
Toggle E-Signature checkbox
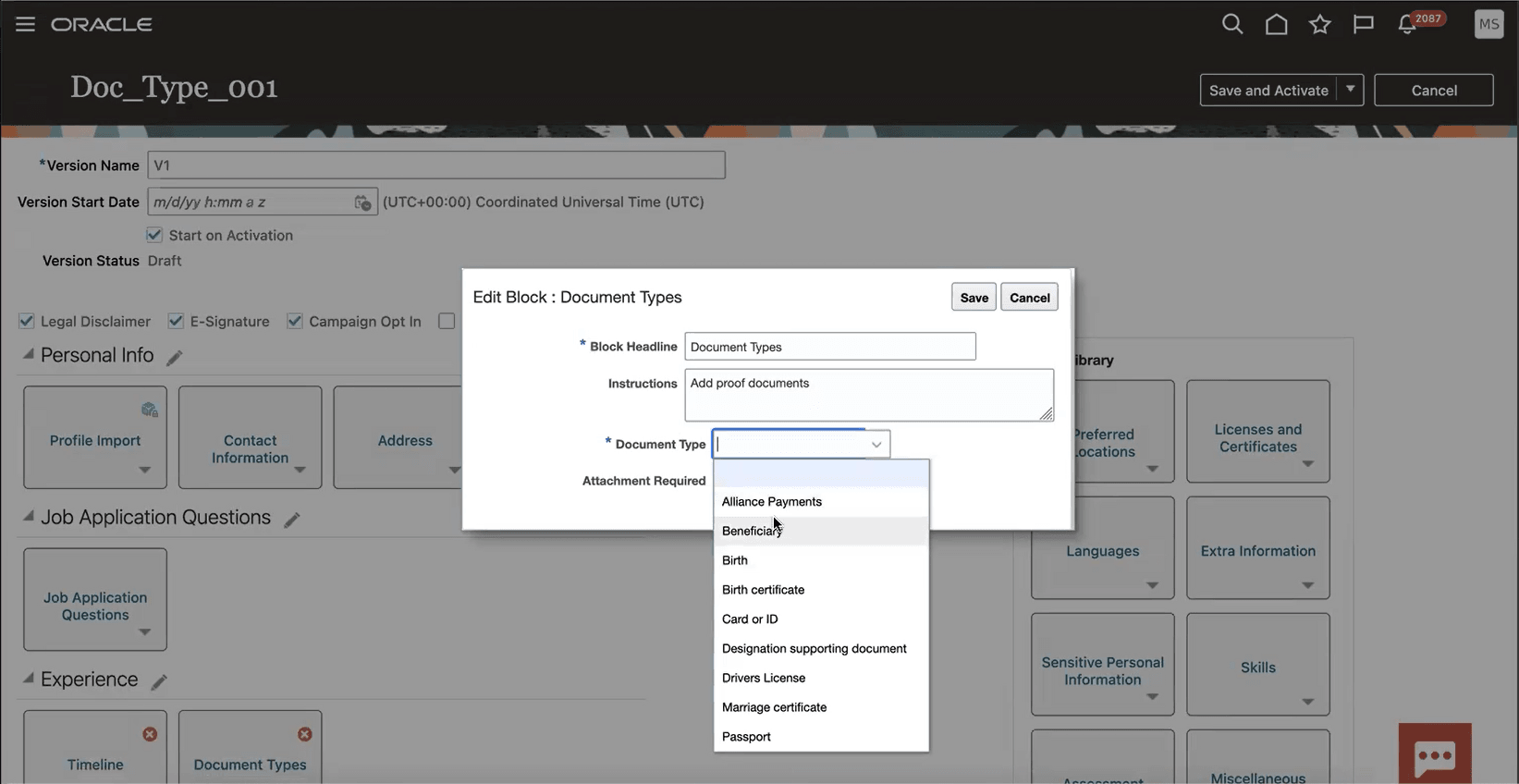coord(176,321)
